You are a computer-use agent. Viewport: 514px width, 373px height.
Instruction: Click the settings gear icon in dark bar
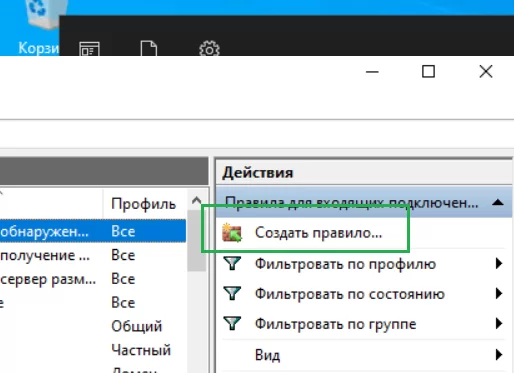click(209, 49)
